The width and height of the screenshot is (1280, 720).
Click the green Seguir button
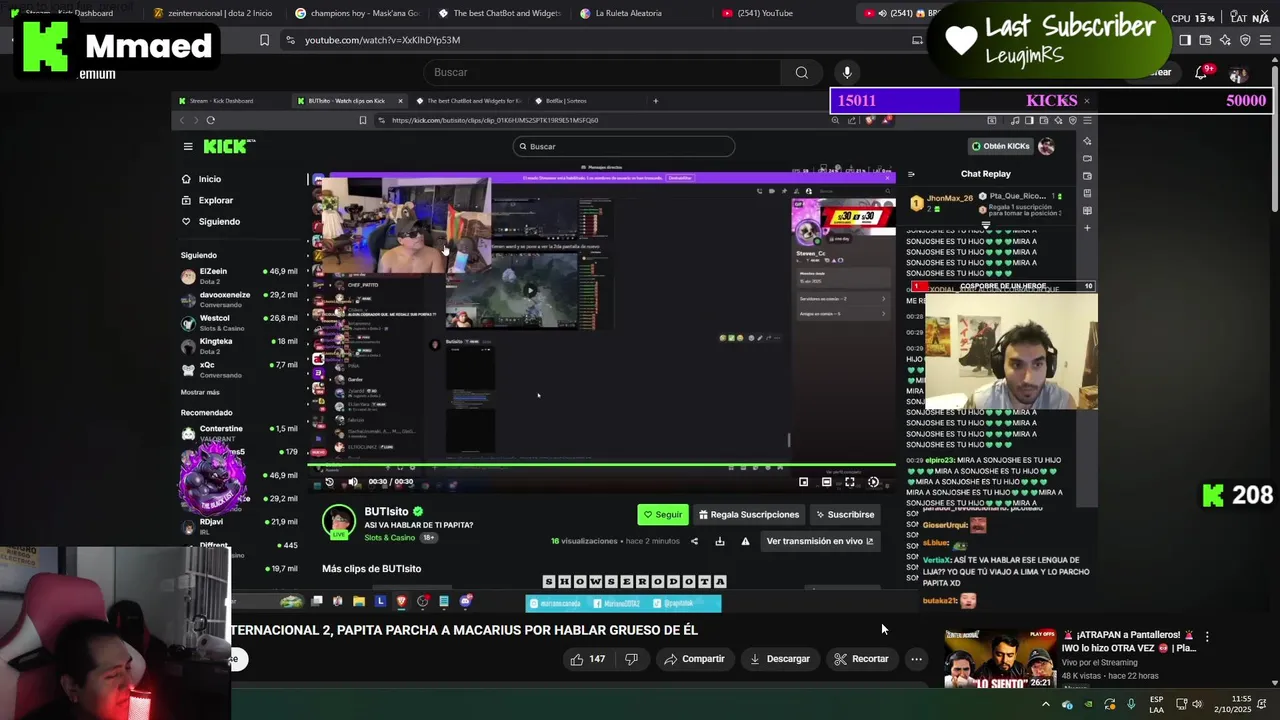[663, 514]
